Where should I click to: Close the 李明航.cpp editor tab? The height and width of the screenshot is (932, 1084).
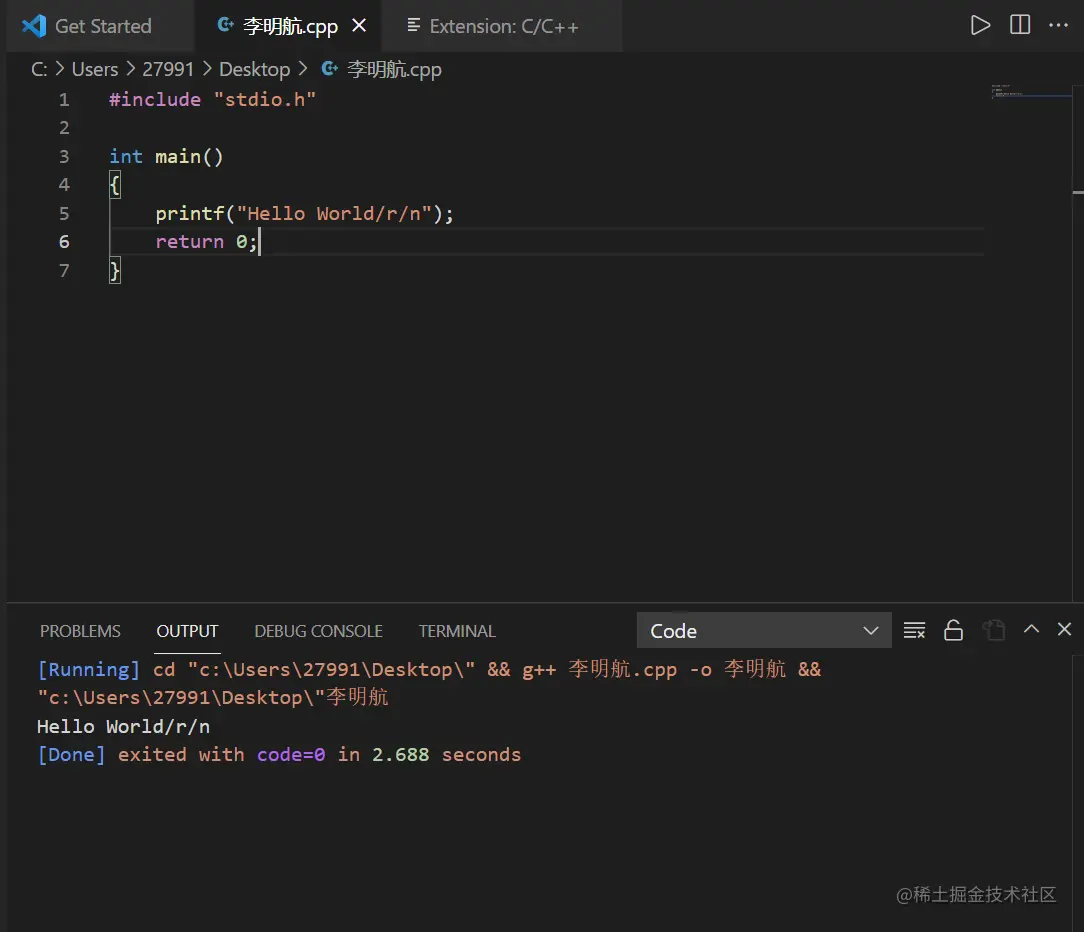pos(359,26)
